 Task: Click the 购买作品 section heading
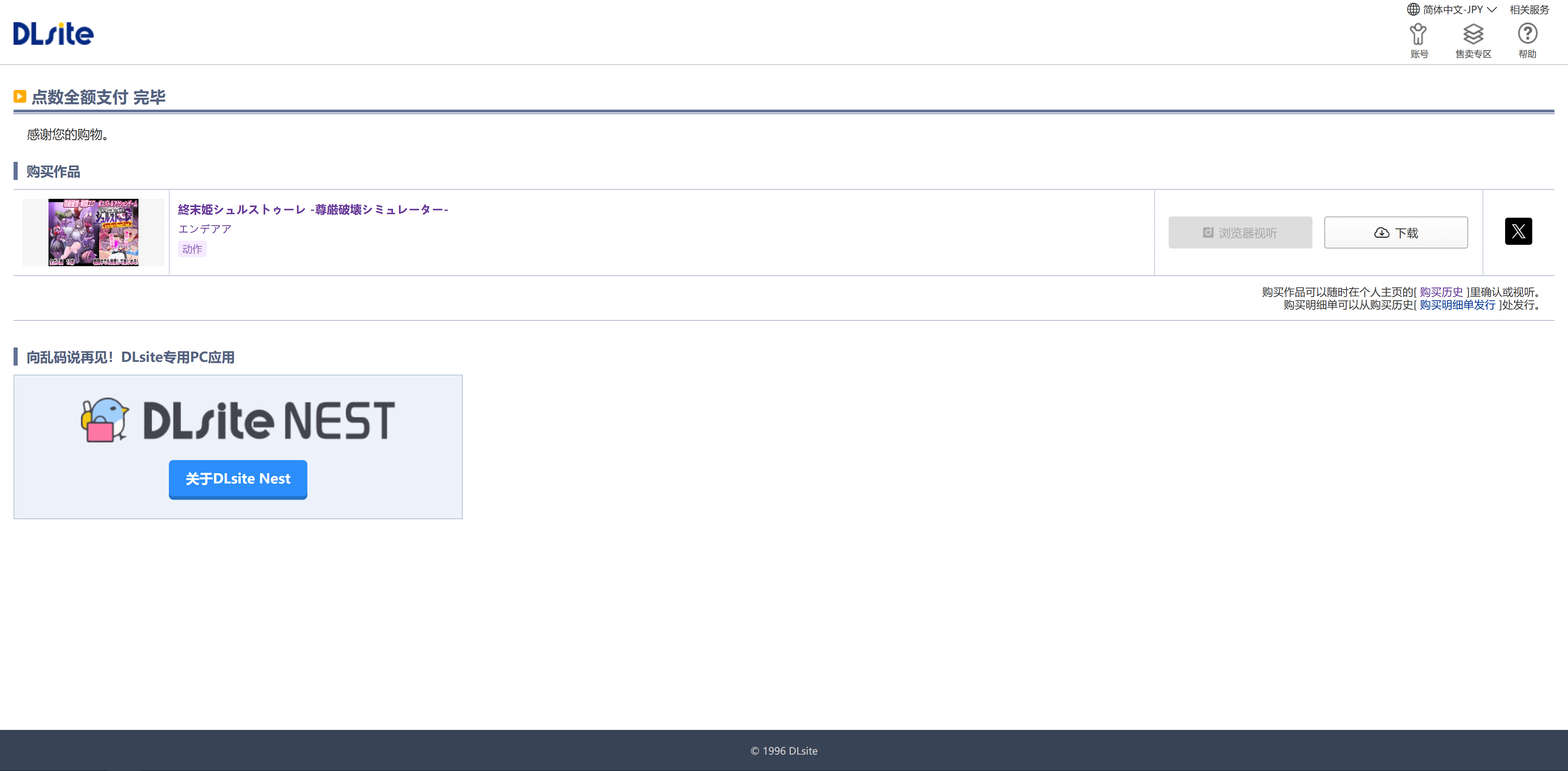tap(53, 172)
